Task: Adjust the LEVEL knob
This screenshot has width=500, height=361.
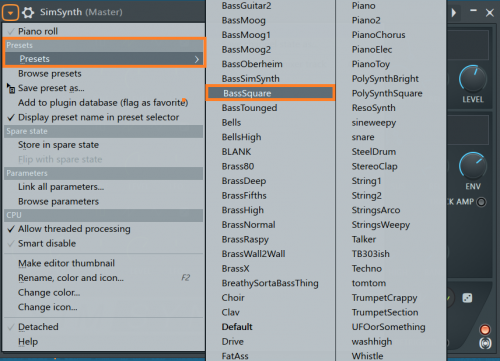Action: click(473, 79)
